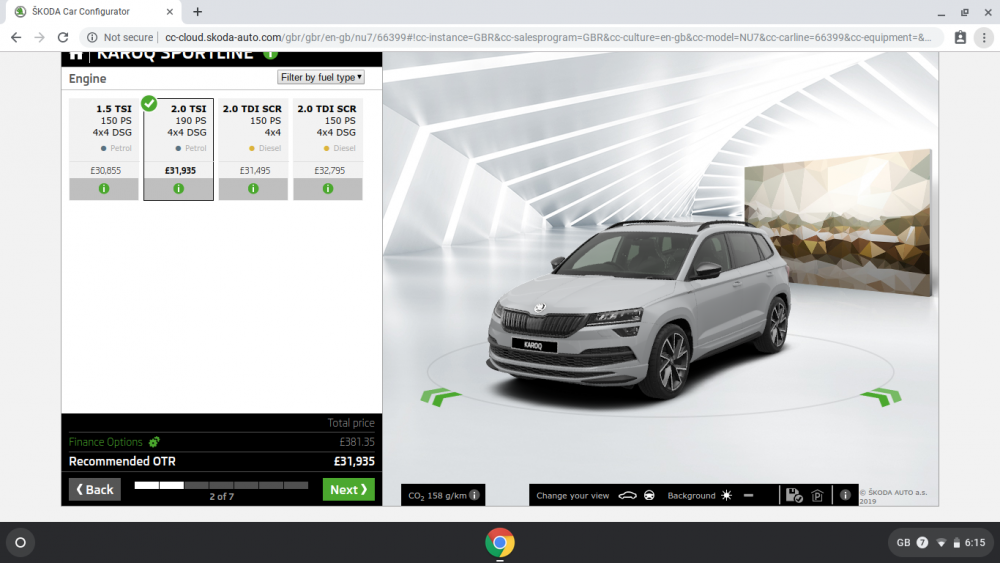Select the ŠKODA Car Configurator browser tab

pyautogui.click(x=92, y=11)
